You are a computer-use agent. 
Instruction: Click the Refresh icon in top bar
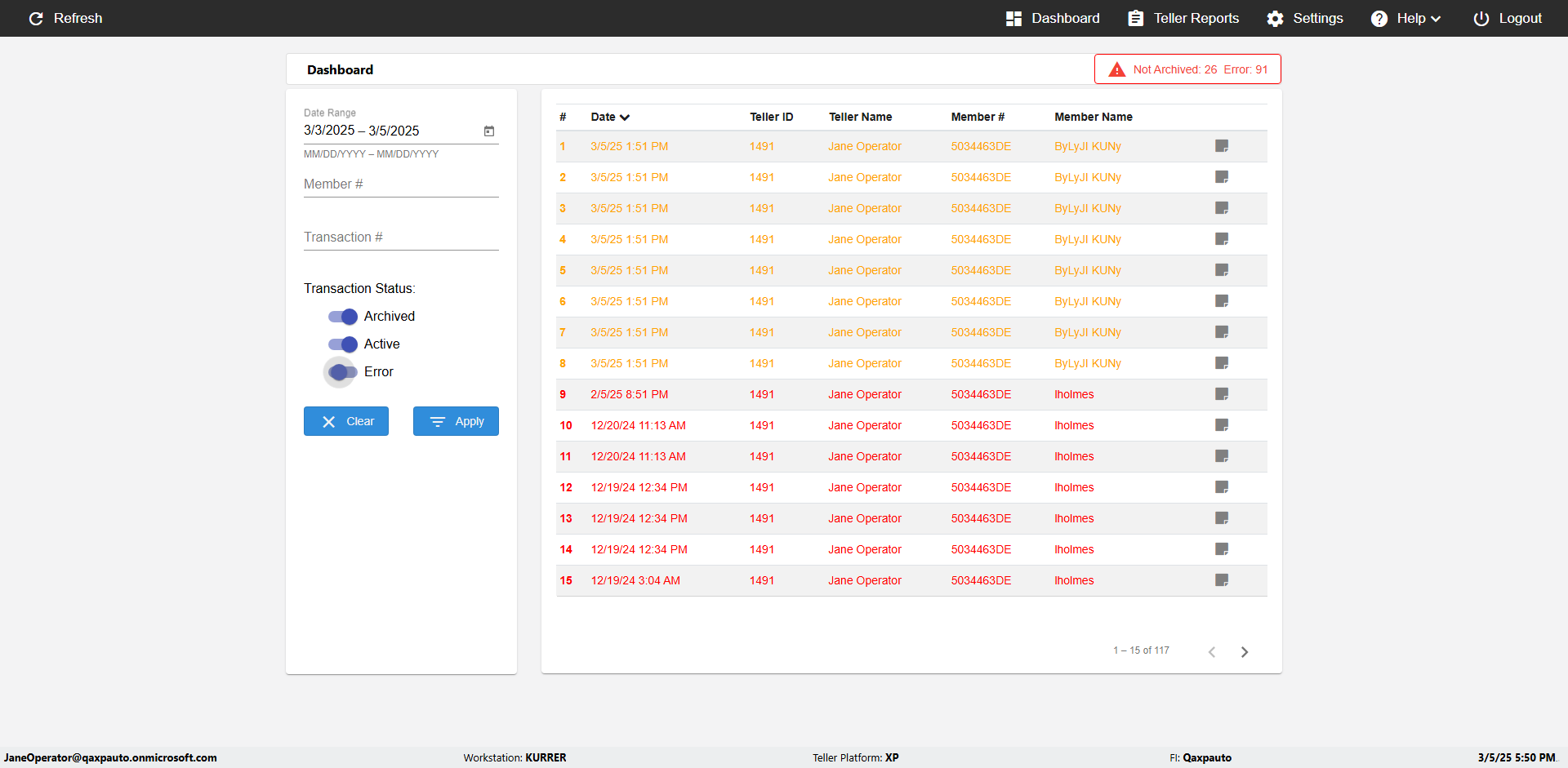coord(36,19)
